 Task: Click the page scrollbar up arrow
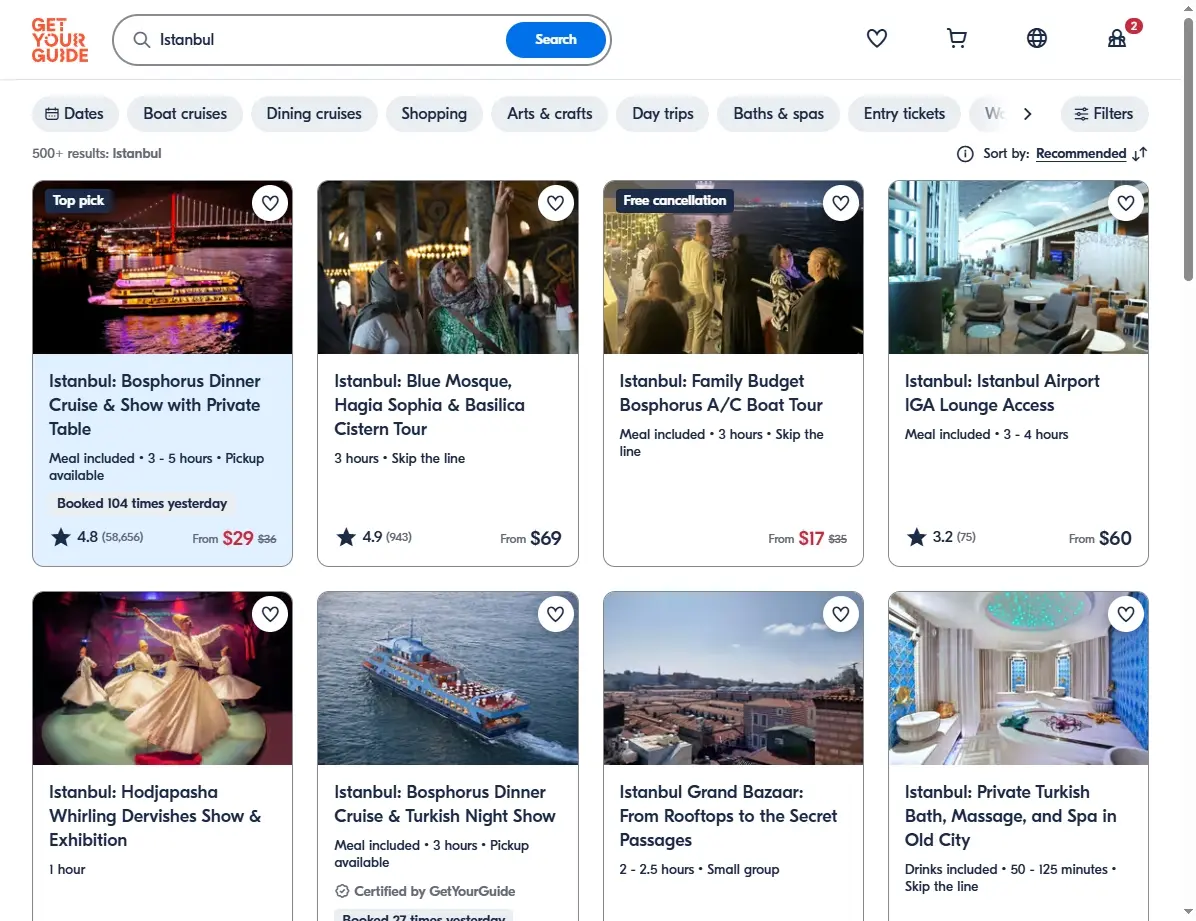coord(1188,8)
